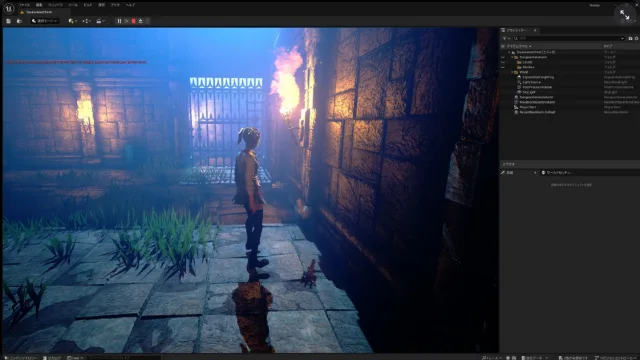The width and height of the screenshot is (640, 360).
Task: Click the Outliner search field
Action: [569, 38]
